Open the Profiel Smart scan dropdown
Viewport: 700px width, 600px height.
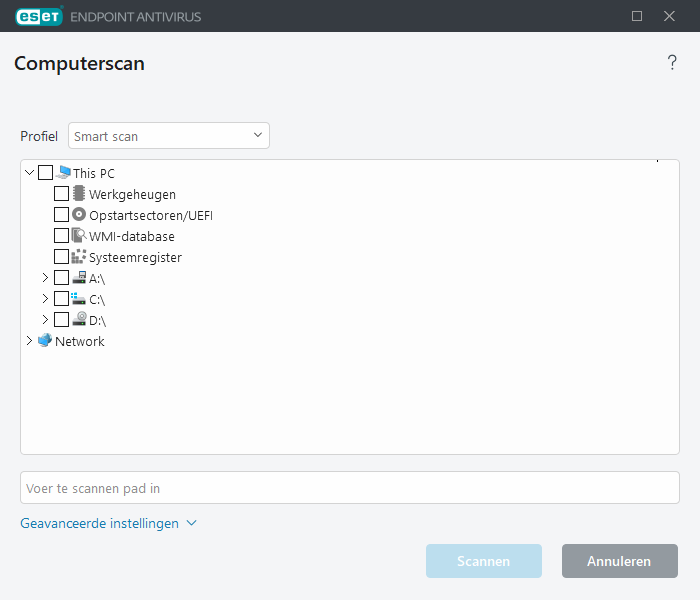click(x=169, y=136)
